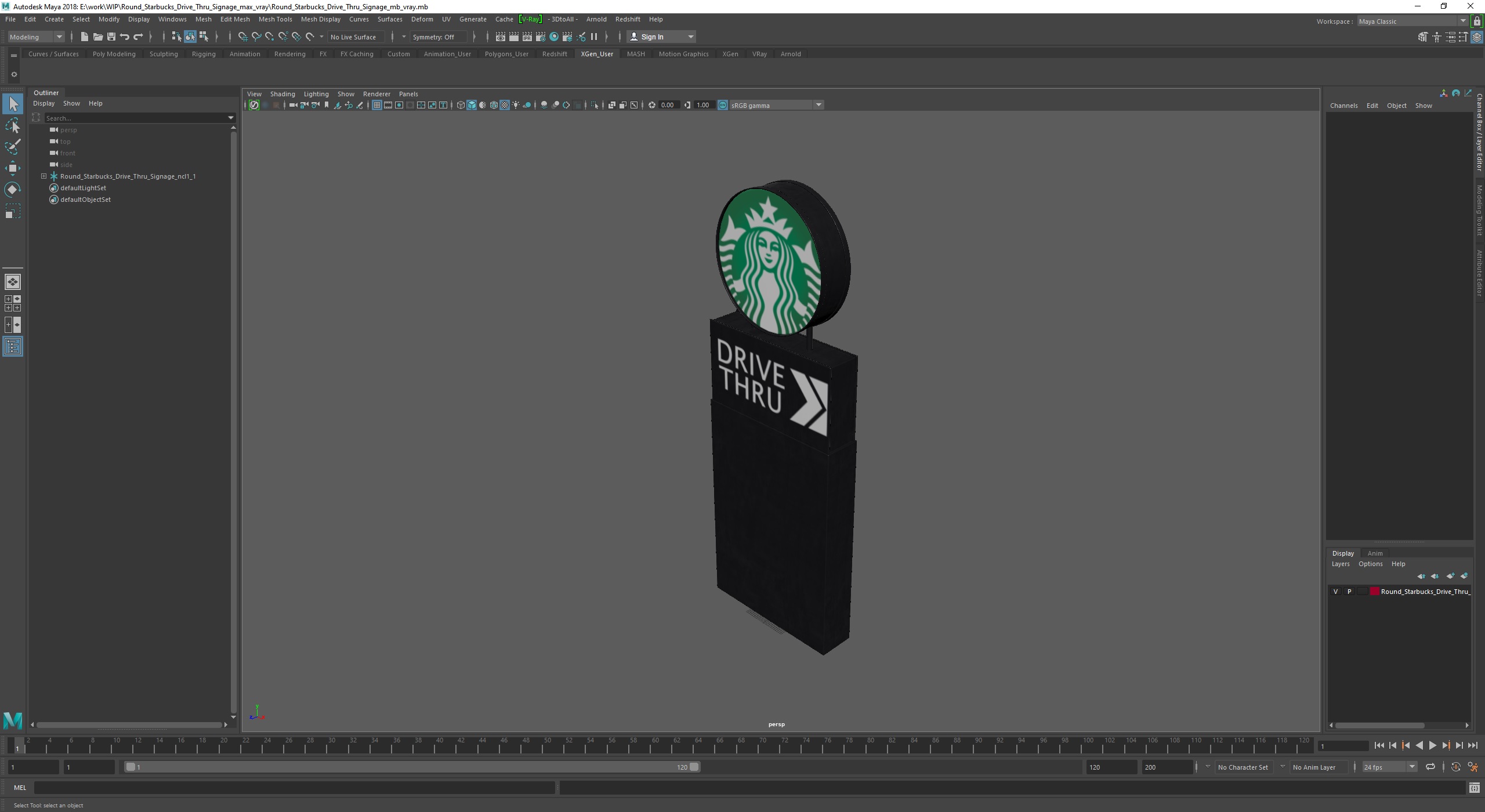
Task: Open a scene with folder icon
Action: 97,37
